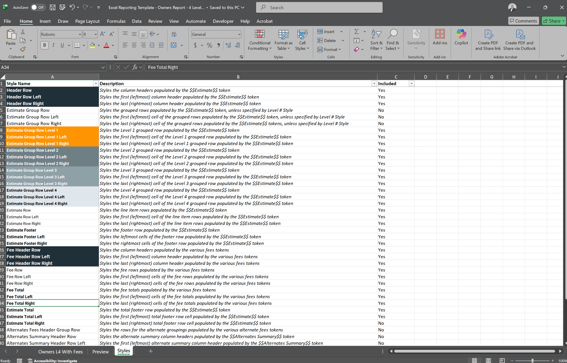Viewport: 567px width, 363px height.
Task: Open the Copilot button
Action: (x=461, y=38)
